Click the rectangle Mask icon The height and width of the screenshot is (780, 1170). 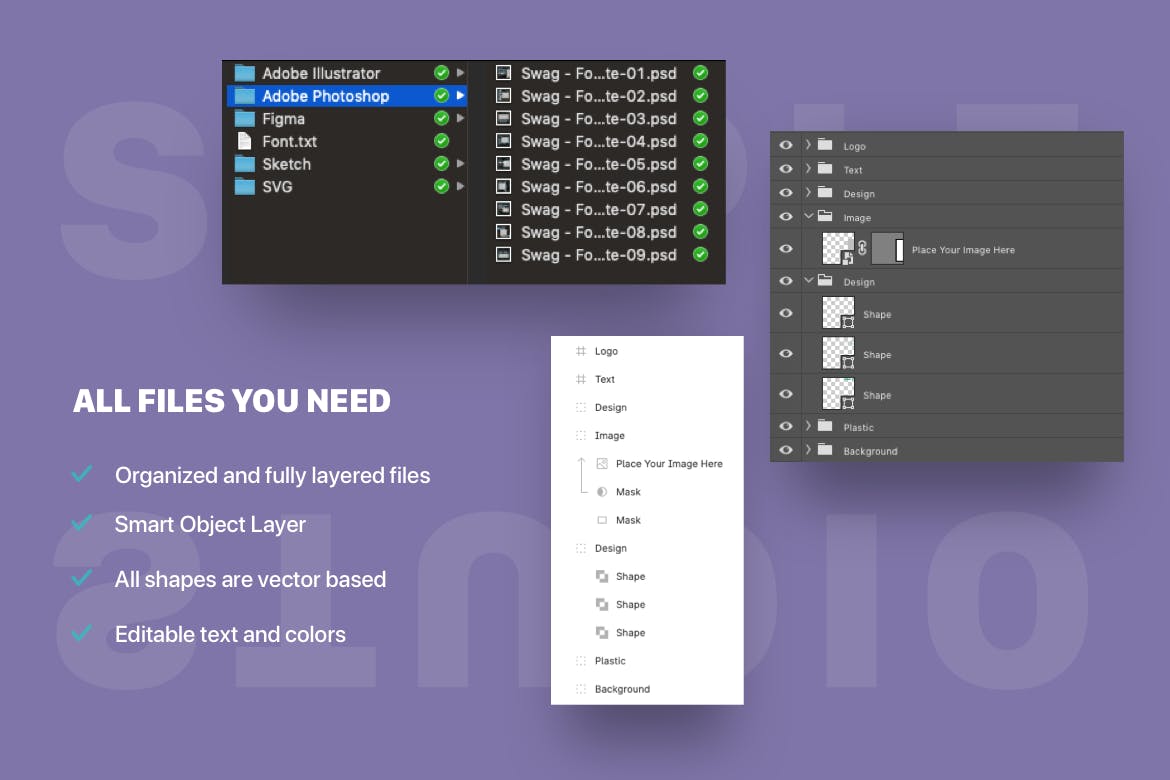pos(602,520)
